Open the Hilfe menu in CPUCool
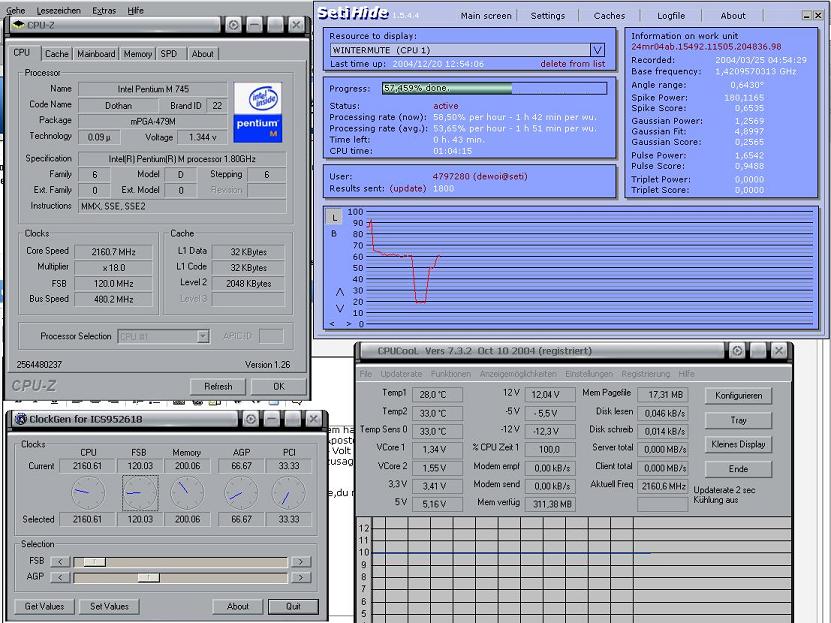The height and width of the screenshot is (623, 831). pos(686,373)
